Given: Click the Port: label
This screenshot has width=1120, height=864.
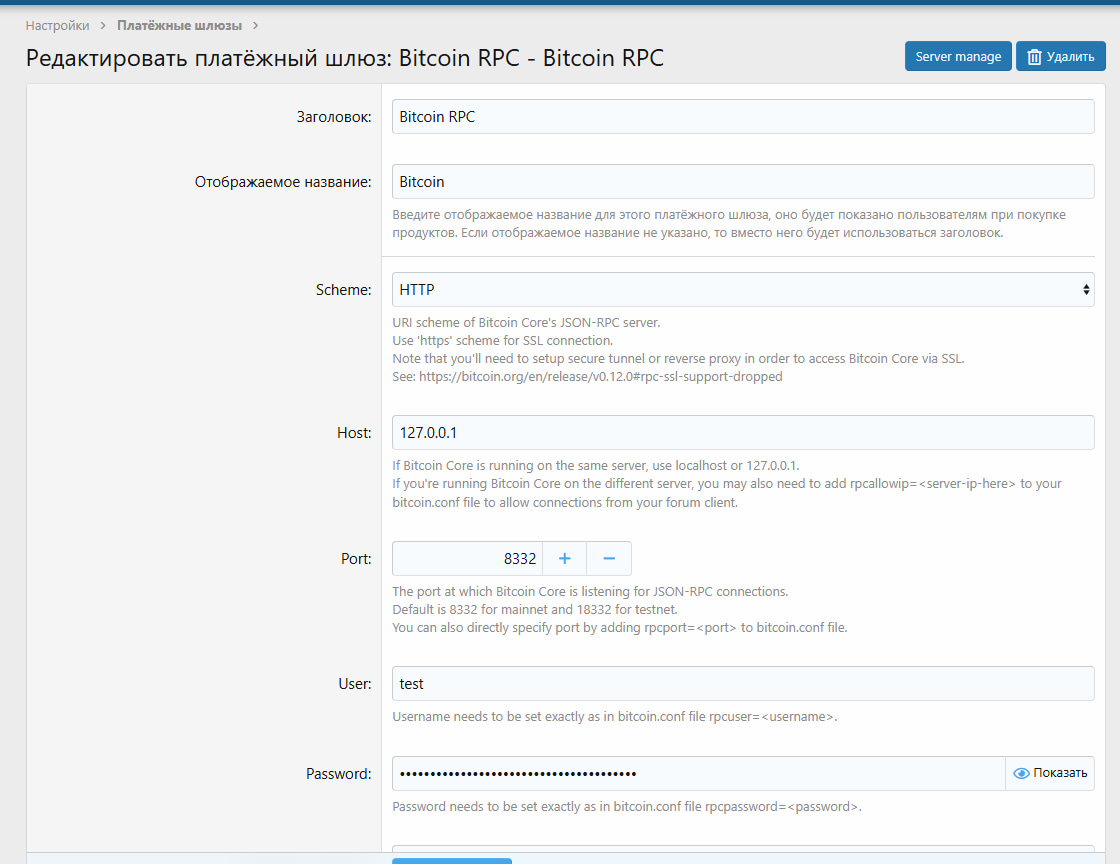Looking at the screenshot, I should point(356,559).
